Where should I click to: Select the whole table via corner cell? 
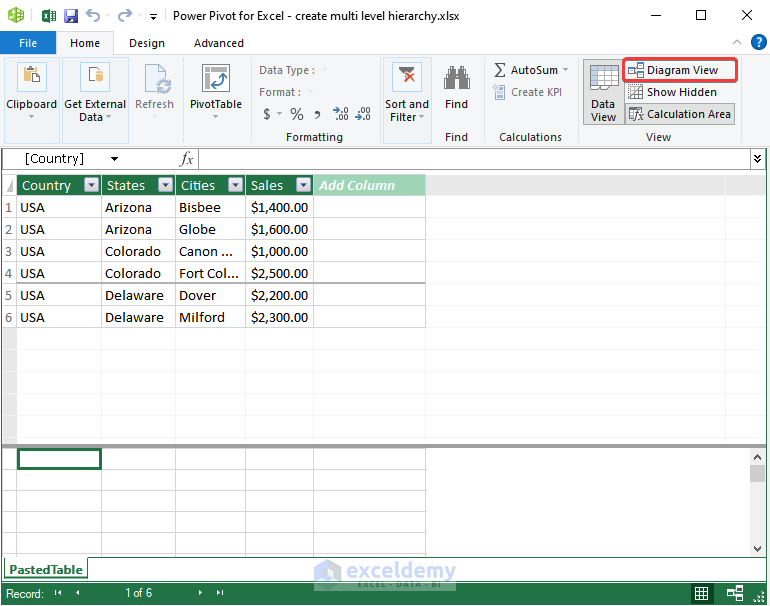(x=10, y=186)
